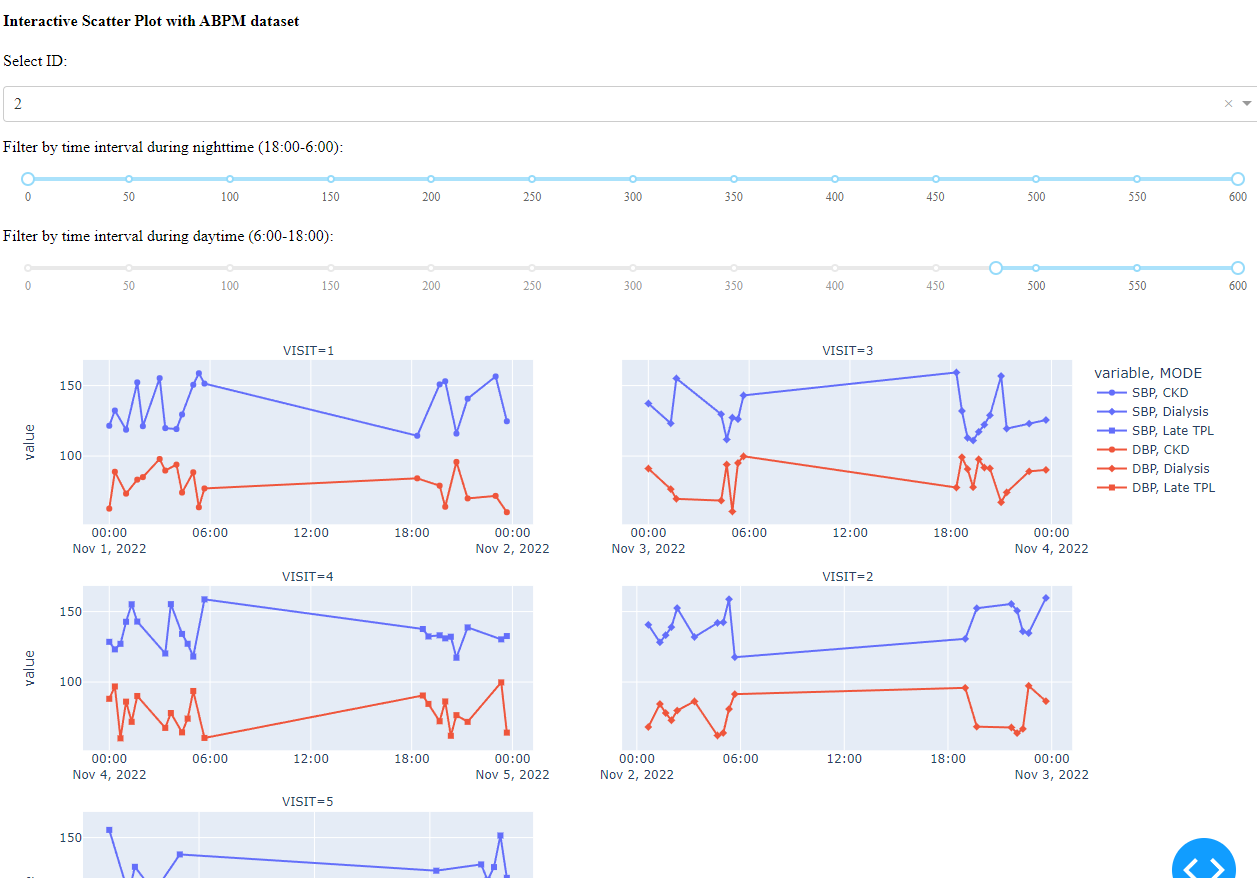
Task: Clear the selected ID with the x icon
Action: [x=1228, y=104]
